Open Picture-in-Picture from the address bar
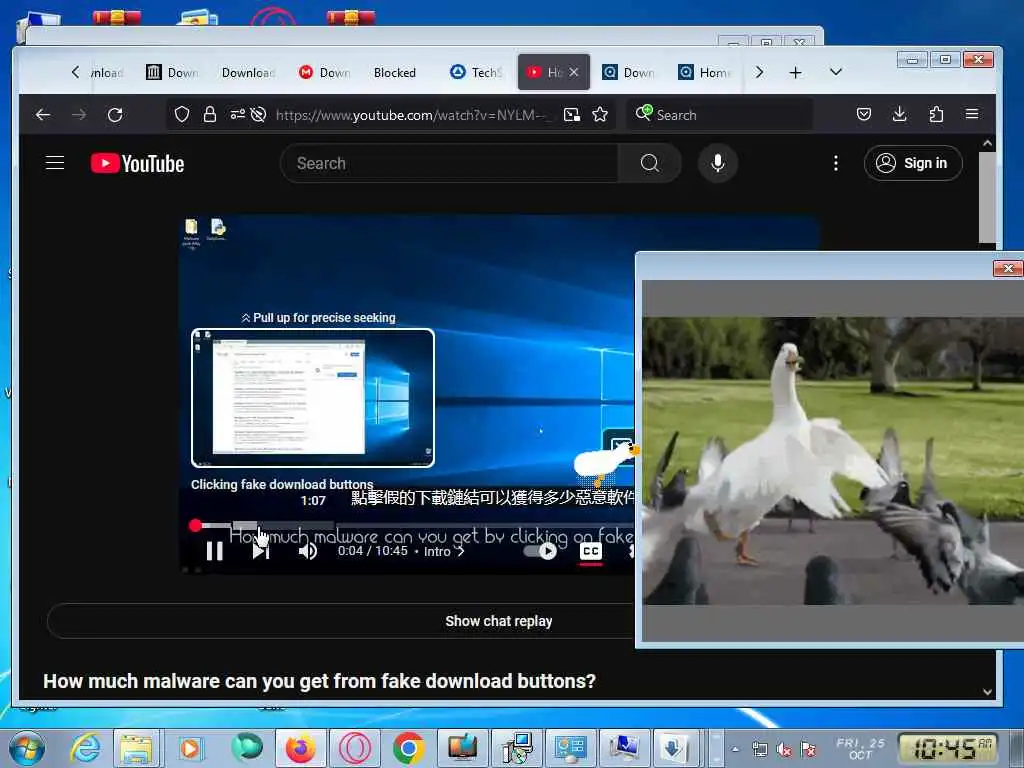The width and height of the screenshot is (1024, 768). (x=571, y=115)
